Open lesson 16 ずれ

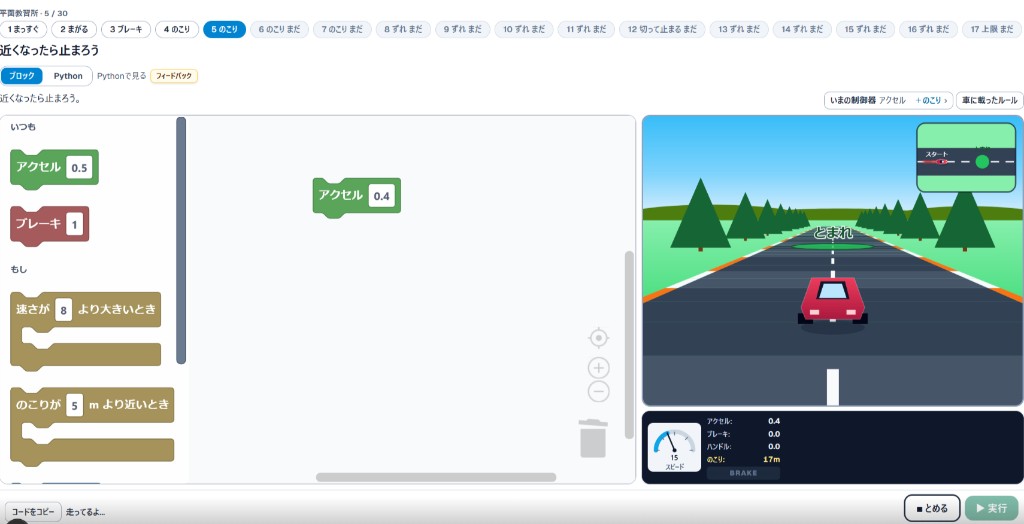click(929, 29)
